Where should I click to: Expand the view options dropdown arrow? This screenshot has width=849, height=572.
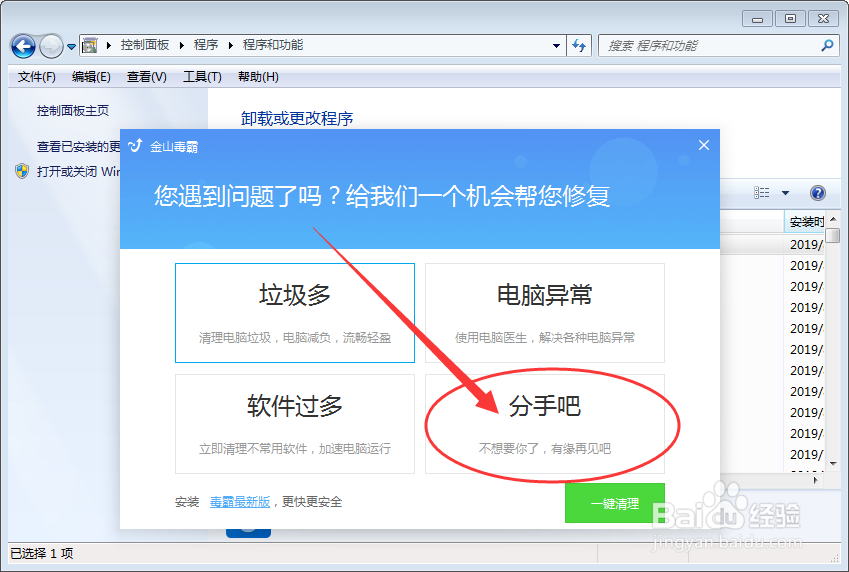pos(785,193)
